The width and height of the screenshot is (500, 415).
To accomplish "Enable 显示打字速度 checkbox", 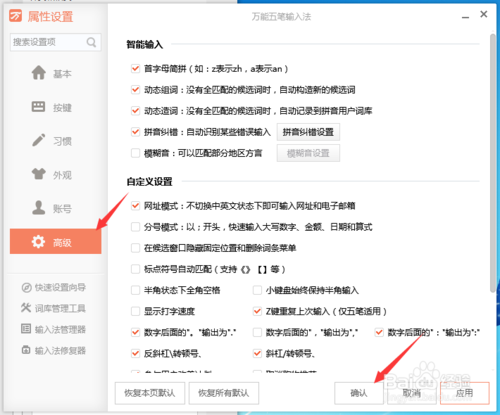I will tap(135, 311).
